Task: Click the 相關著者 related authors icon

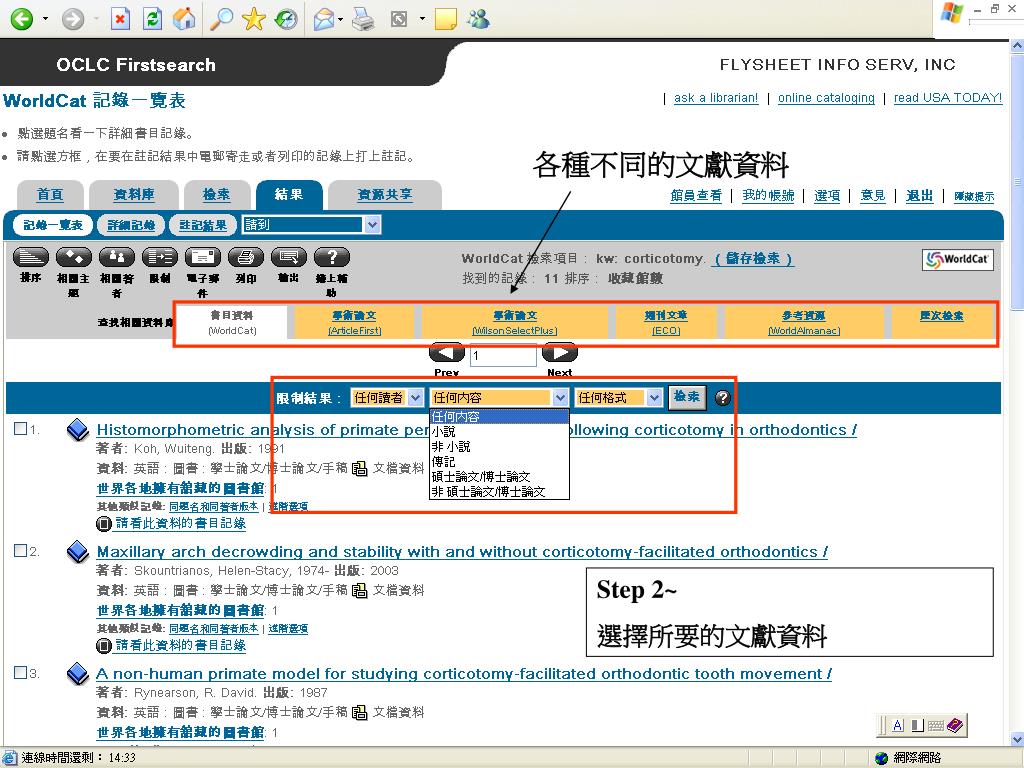Action: [x=117, y=257]
